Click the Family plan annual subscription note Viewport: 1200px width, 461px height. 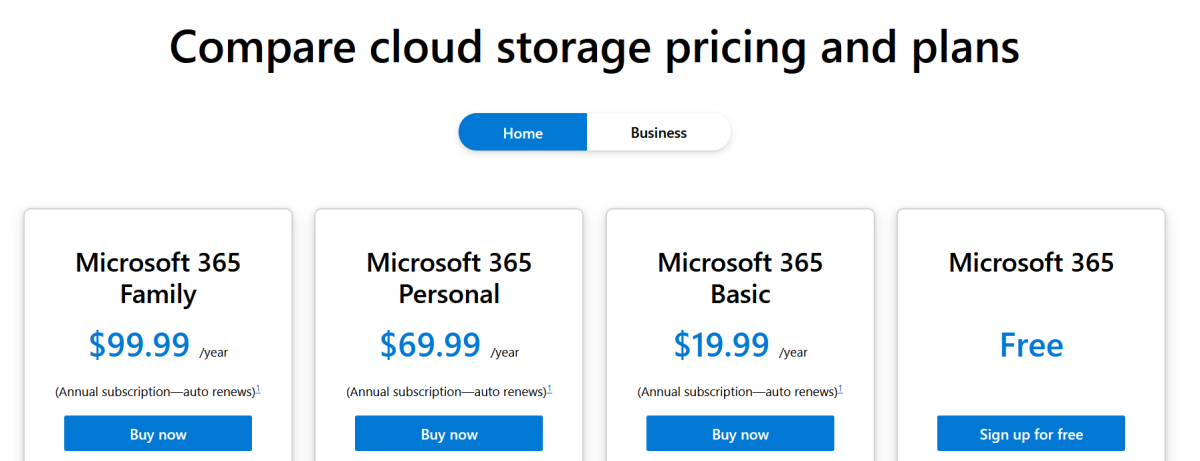click(x=155, y=391)
